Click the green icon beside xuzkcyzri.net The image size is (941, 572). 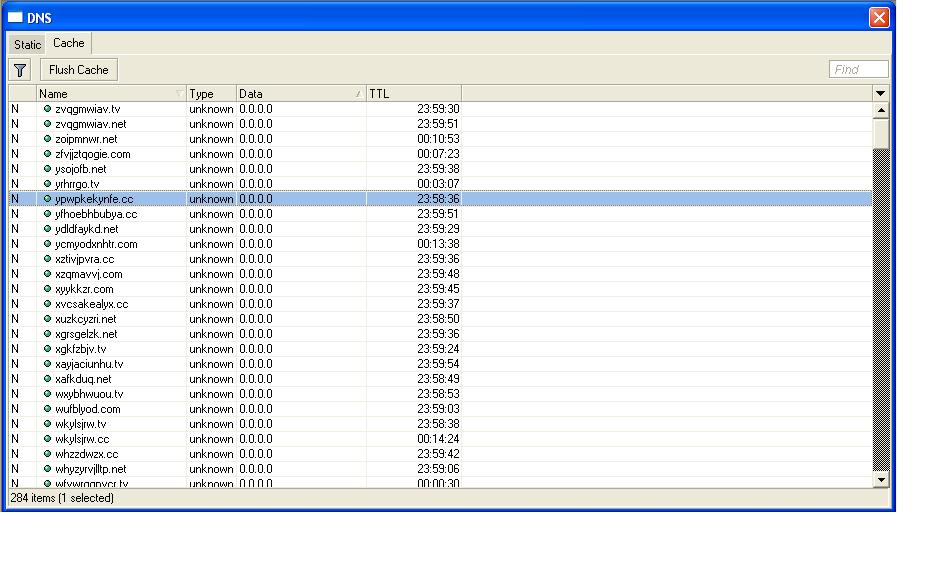(x=47, y=319)
